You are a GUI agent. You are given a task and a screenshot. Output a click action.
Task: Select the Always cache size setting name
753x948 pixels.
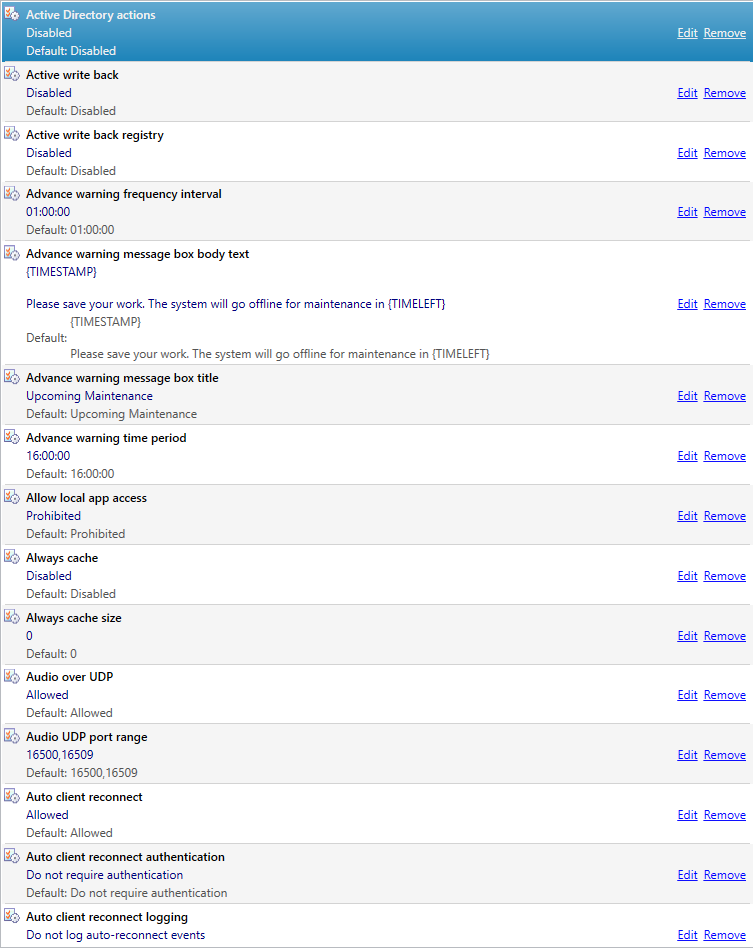pyautogui.click(x=73, y=618)
